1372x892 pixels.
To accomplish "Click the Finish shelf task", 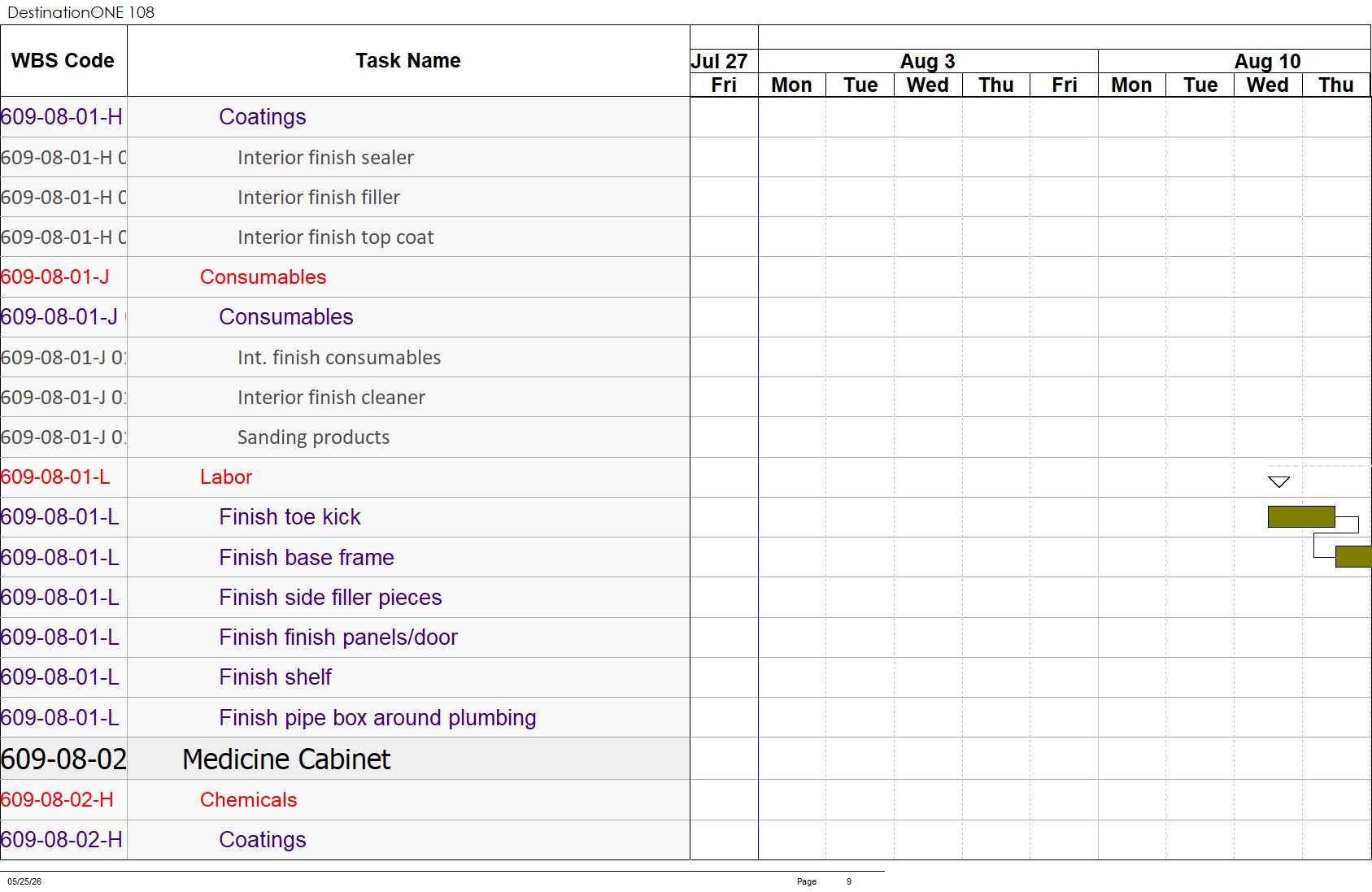I will [275, 677].
